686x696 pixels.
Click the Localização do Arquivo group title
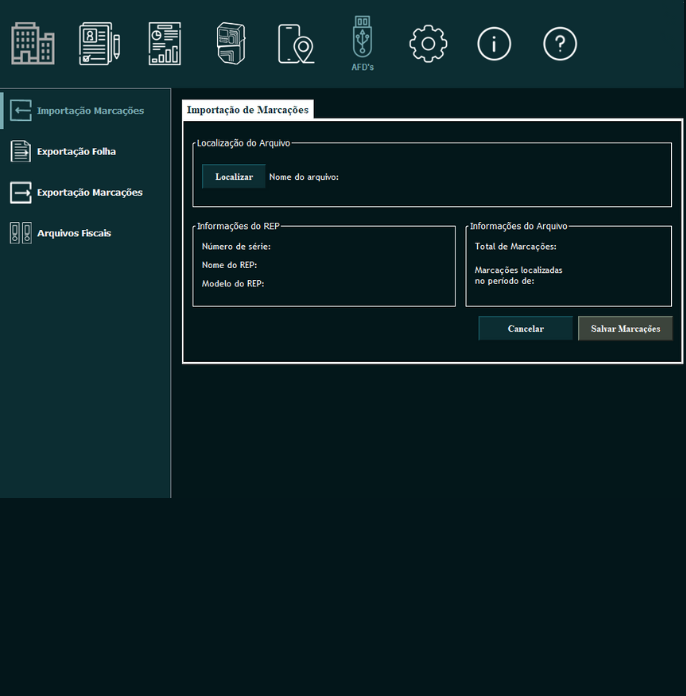(x=243, y=143)
